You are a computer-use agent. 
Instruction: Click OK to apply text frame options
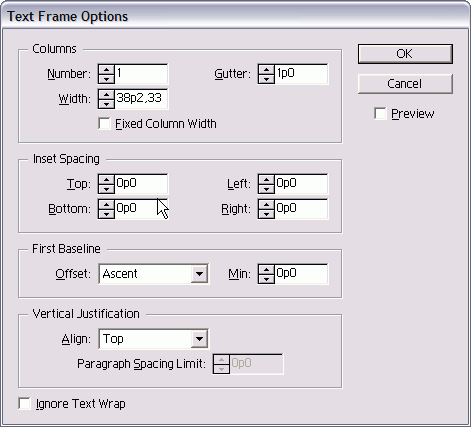(x=405, y=54)
